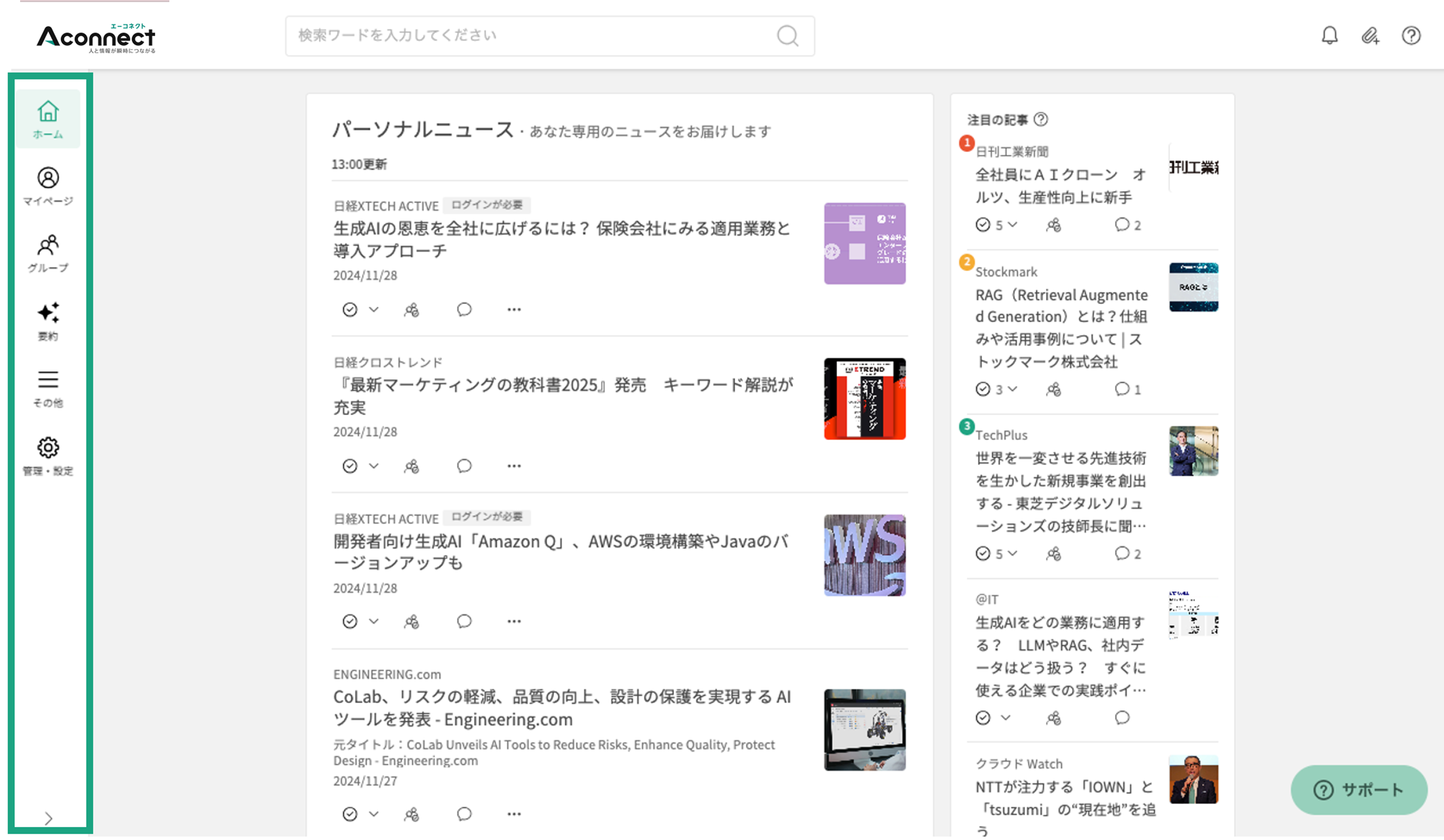This screenshot has width=1444, height=840.
Task: Share the 保険会社 article to group
Action: 411,309
